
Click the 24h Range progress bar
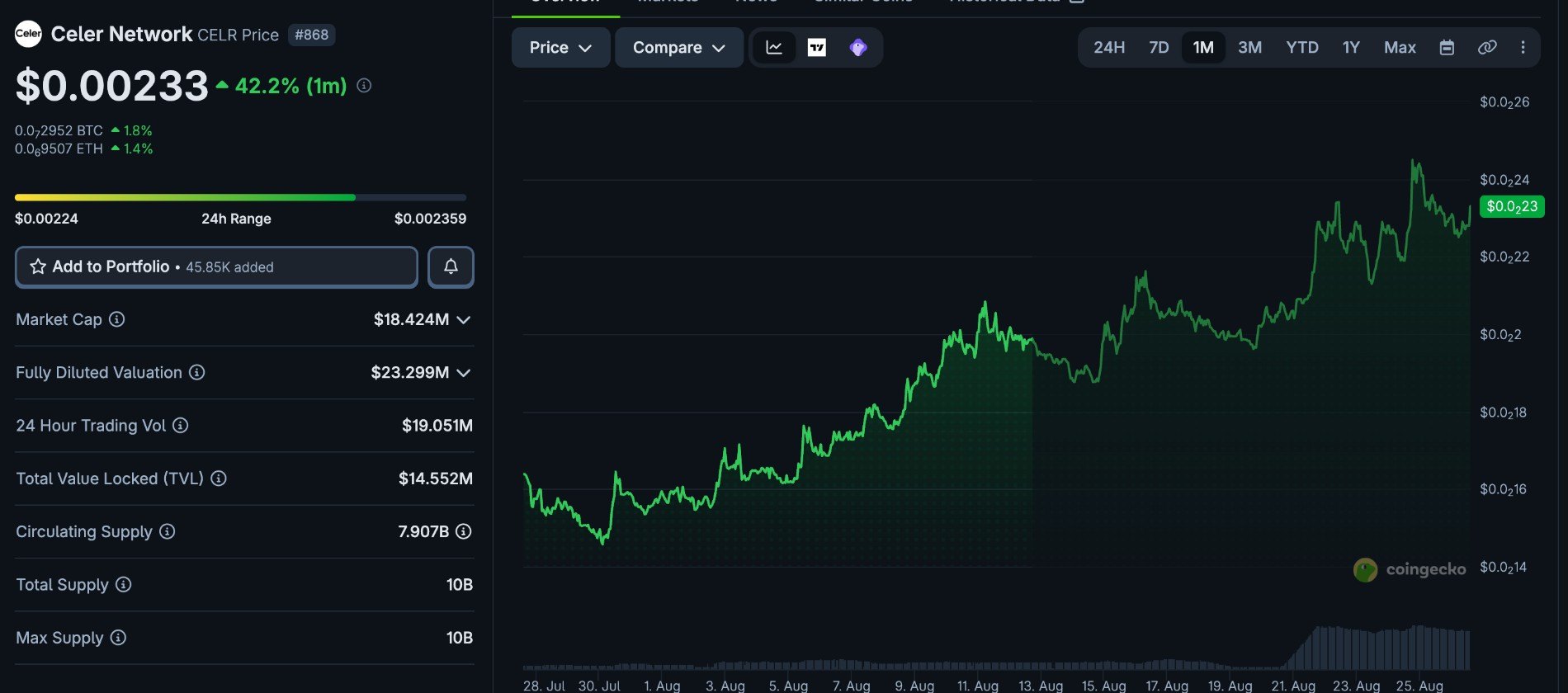pyautogui.click(x=240, y=197)
